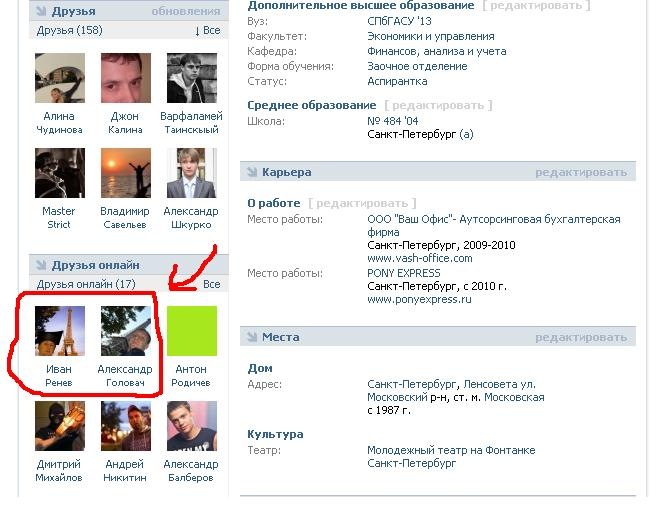The image size is (659, 512).
Task: Open Андрей Никитин's avatar photo
Action: click(126, 426)
